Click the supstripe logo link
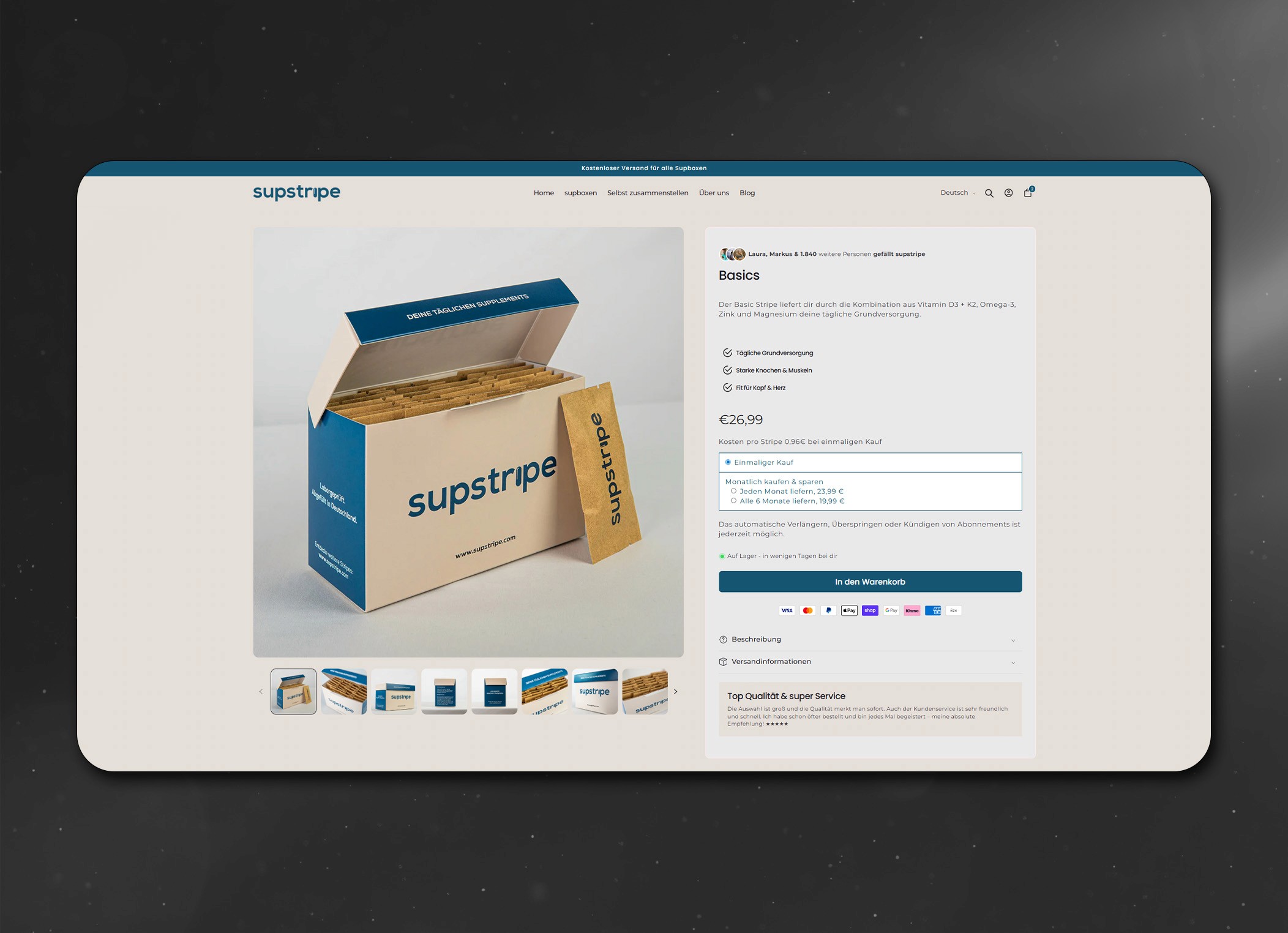Image resolution: width=1288 pixels, height=933 pixels. click(x=297, y=192)
